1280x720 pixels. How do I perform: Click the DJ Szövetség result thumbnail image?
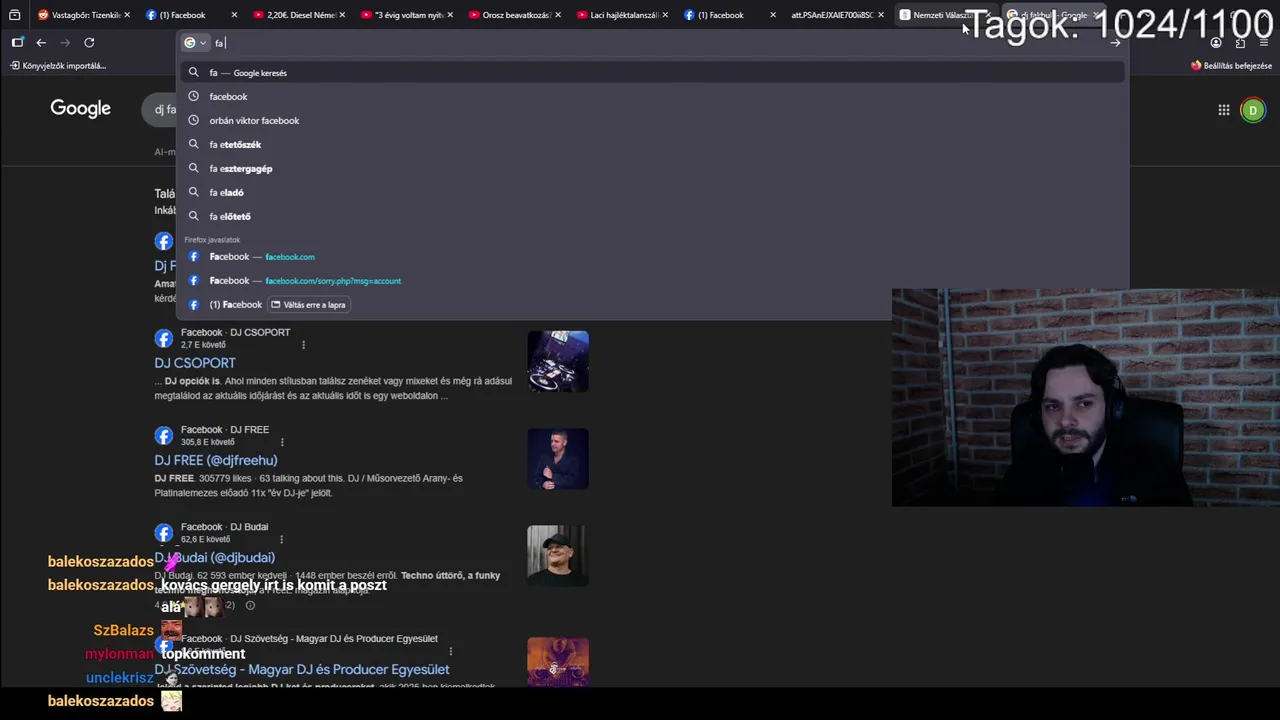[558, 662]
